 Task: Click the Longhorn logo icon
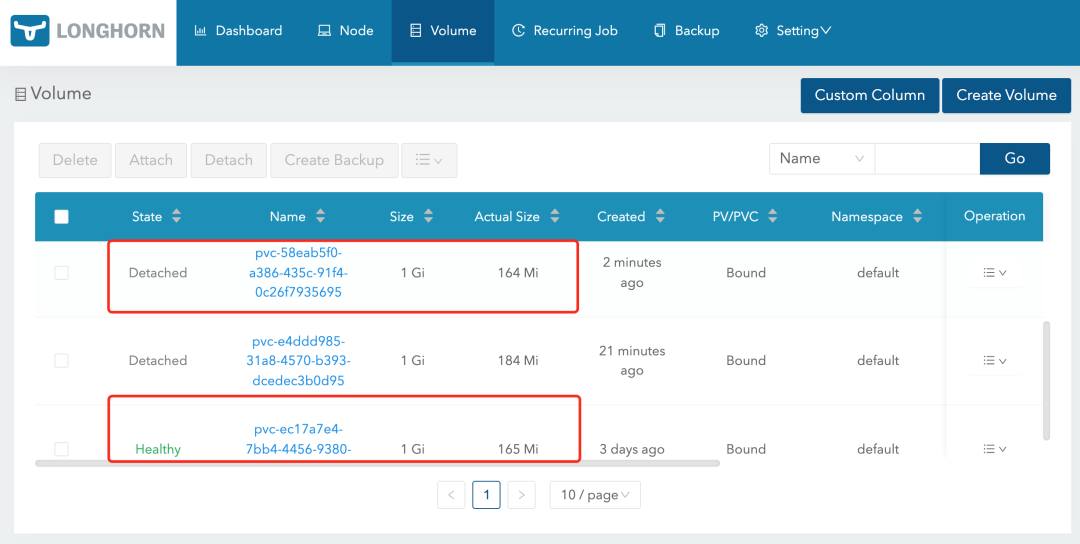tap(30, 32)
